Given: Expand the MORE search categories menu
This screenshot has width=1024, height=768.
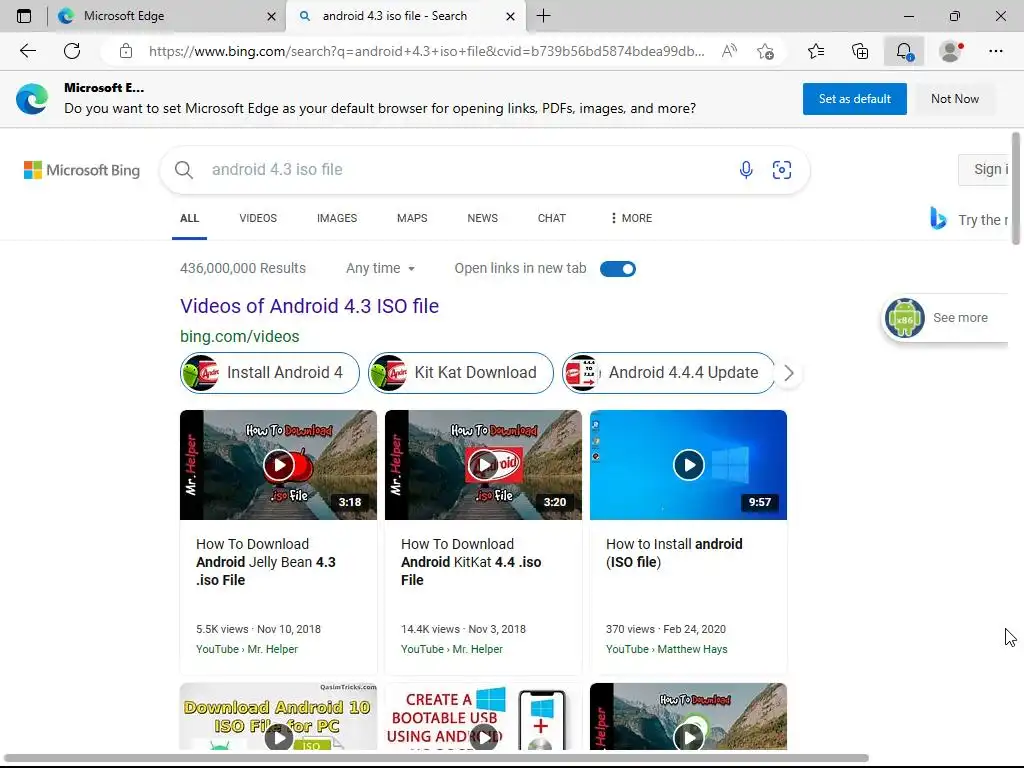Looking at the screenshot, I should pos(631,218).
